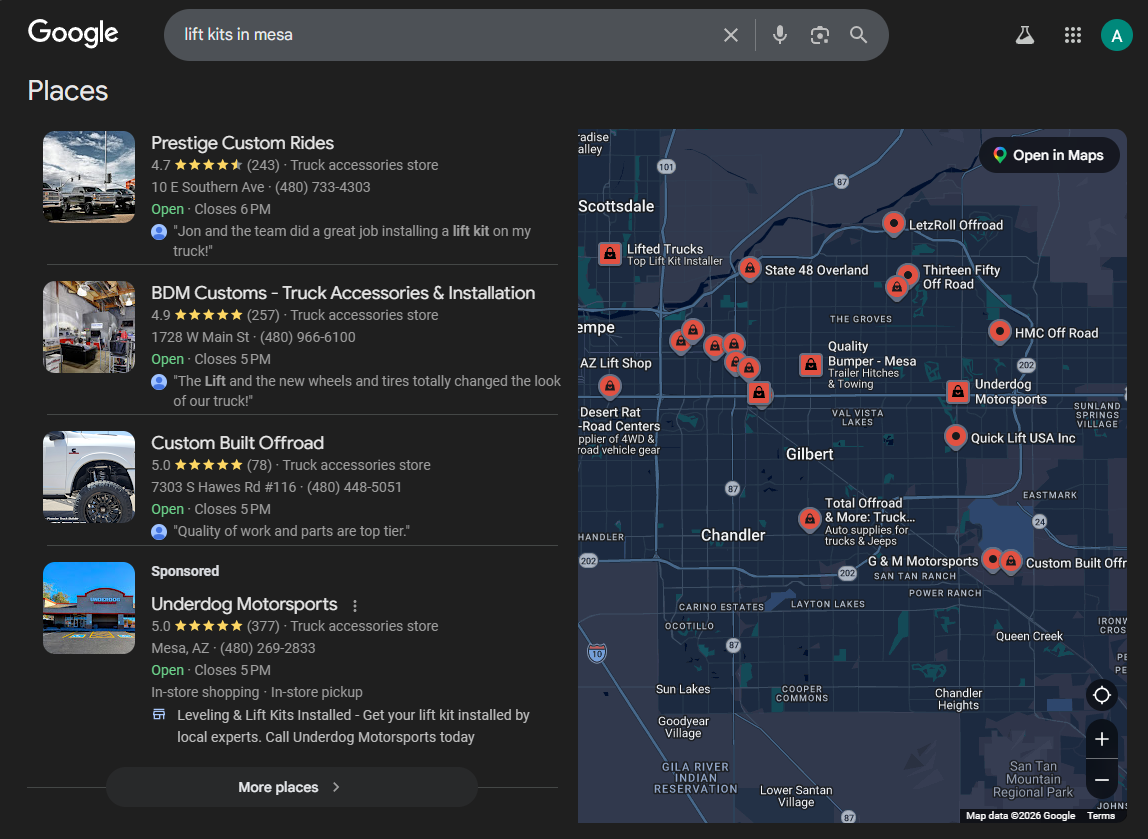Open in Maps button on the map

[1049, 155]
